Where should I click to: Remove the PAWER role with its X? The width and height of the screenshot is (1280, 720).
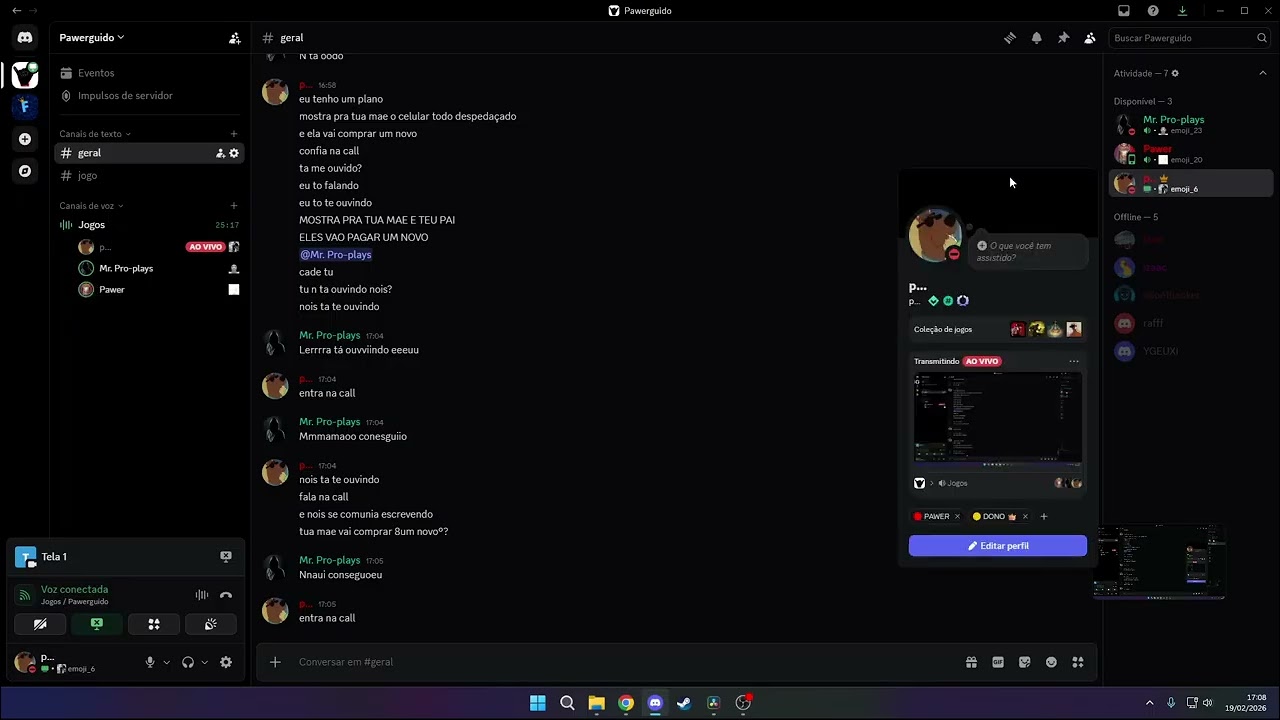point(957,517)
